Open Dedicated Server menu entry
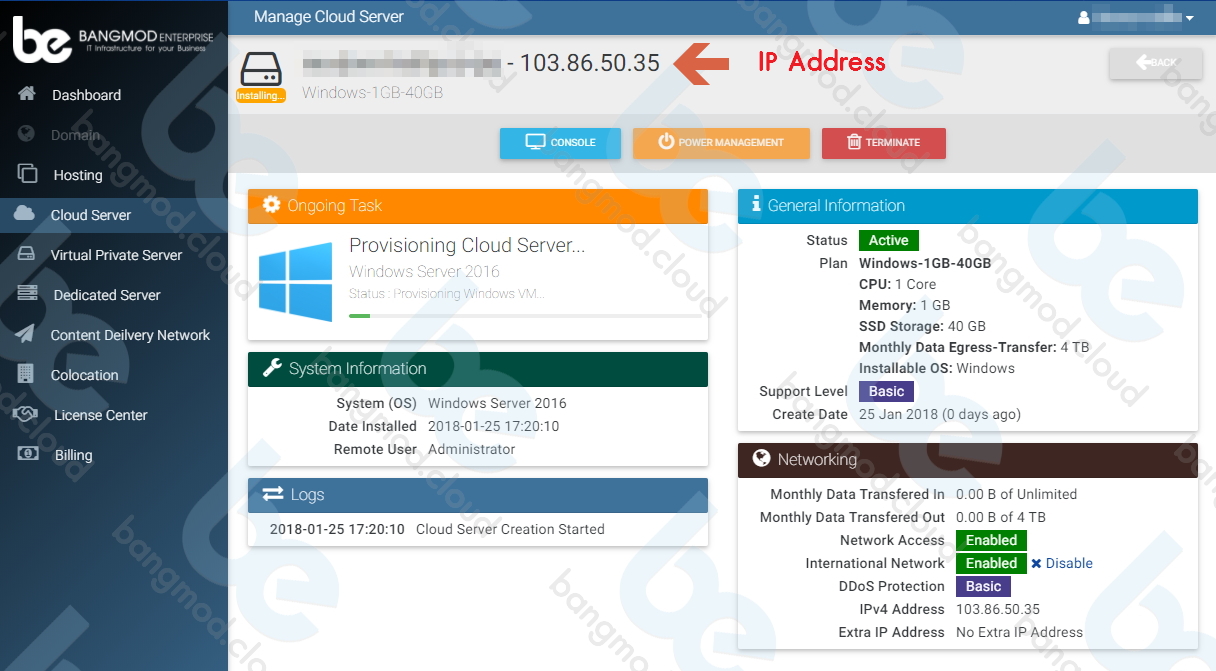1216x671 pixels. click(x=107, y=295)
